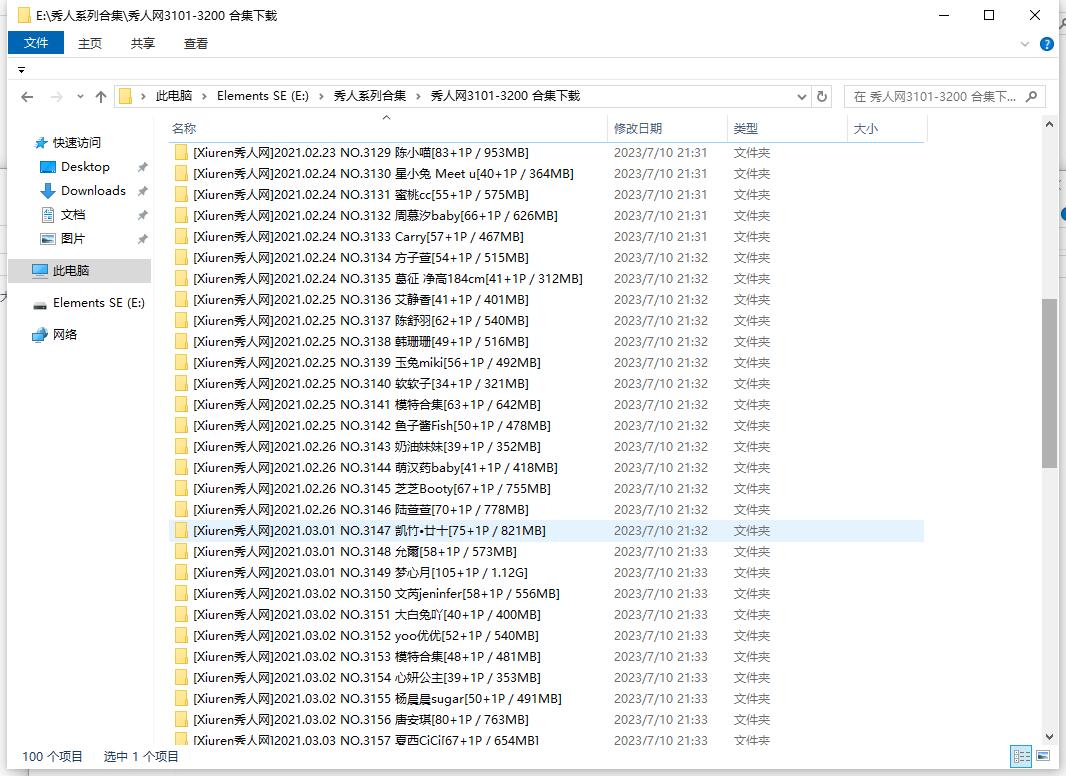Click the scrollbar up arrow

[1049, 124]
